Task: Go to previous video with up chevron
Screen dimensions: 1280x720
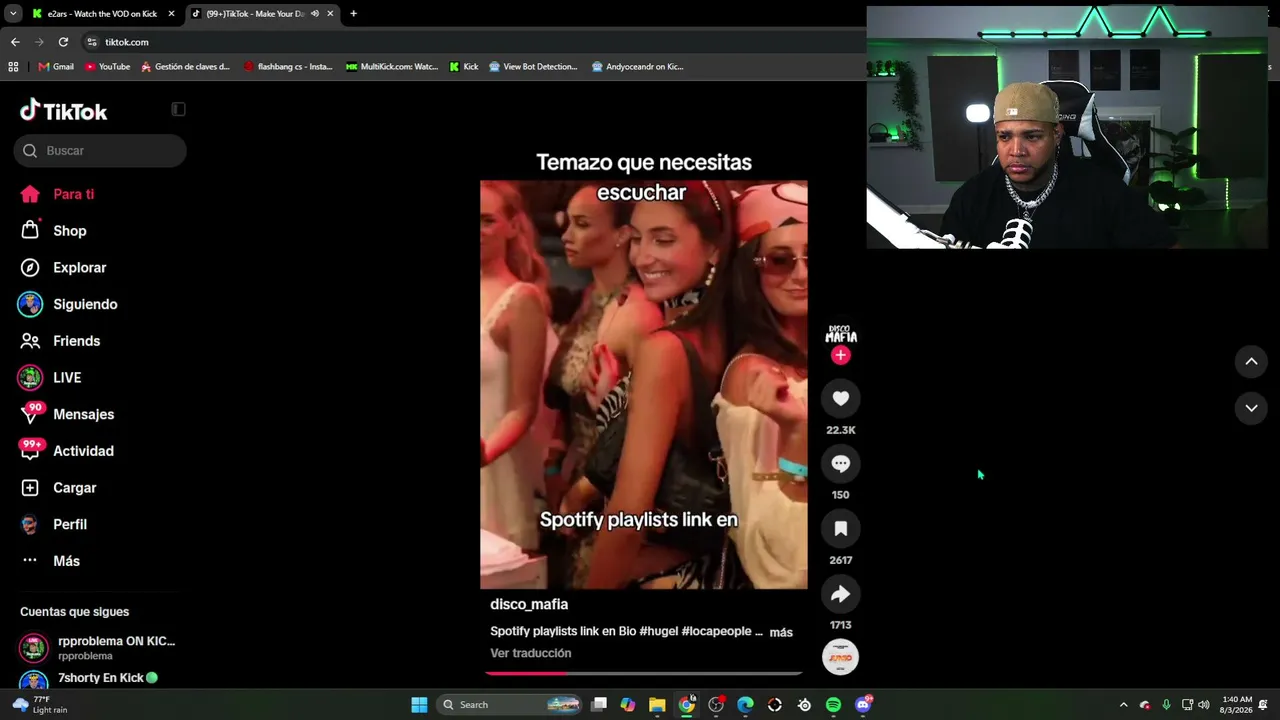Action: click(x=1251, y=361)
